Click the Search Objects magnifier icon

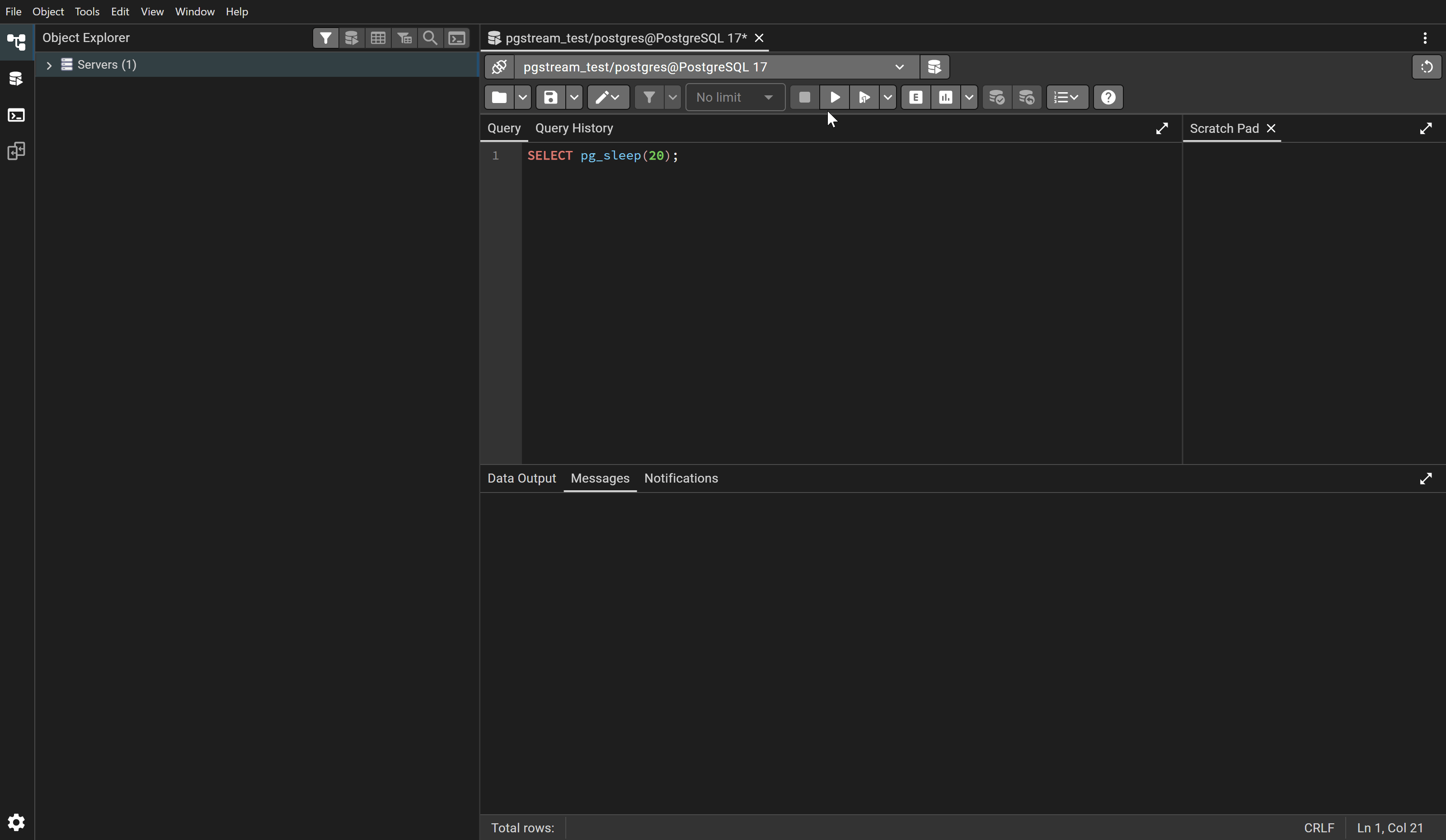(x=430, y=38)
